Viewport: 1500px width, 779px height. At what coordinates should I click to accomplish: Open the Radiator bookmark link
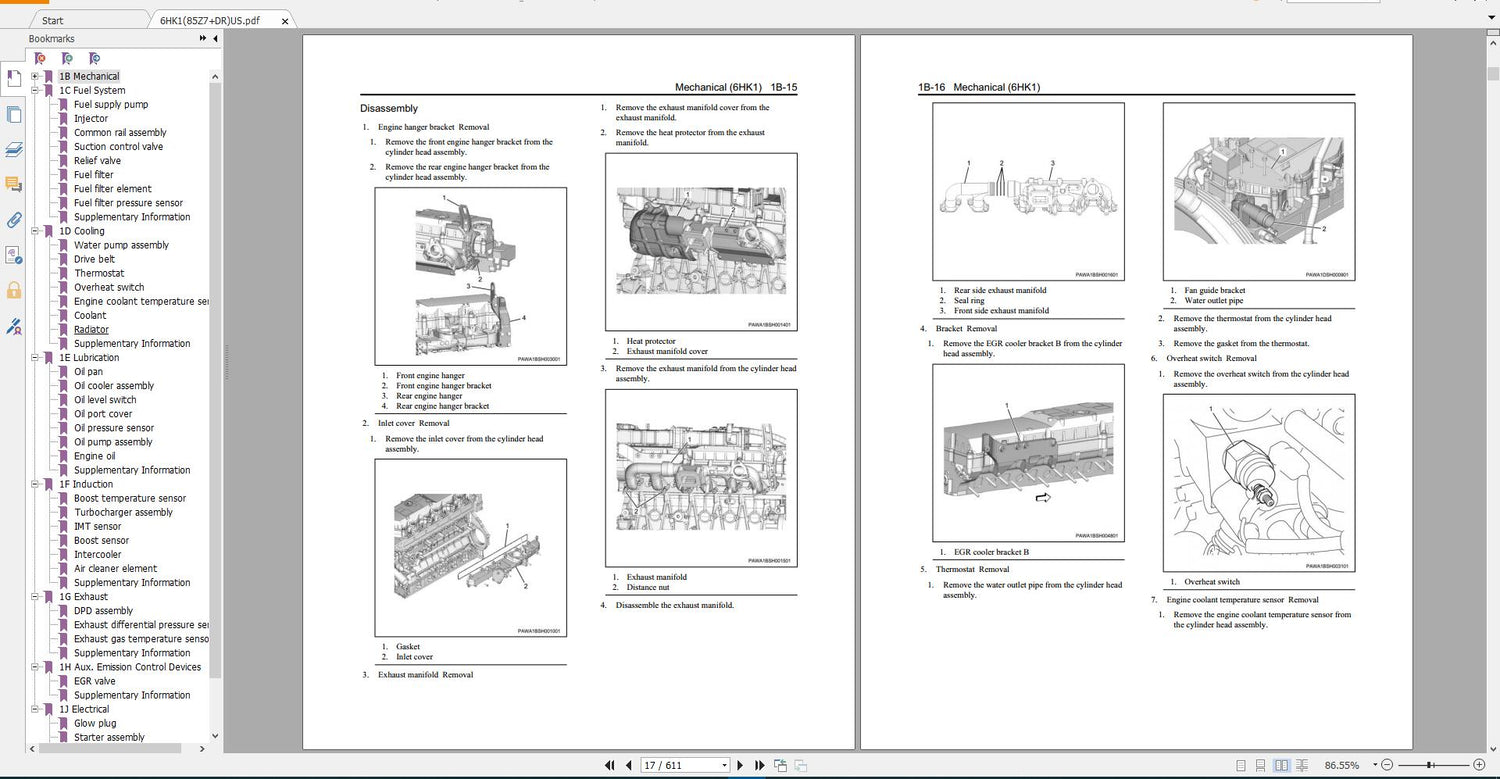[x=91, y=329]
